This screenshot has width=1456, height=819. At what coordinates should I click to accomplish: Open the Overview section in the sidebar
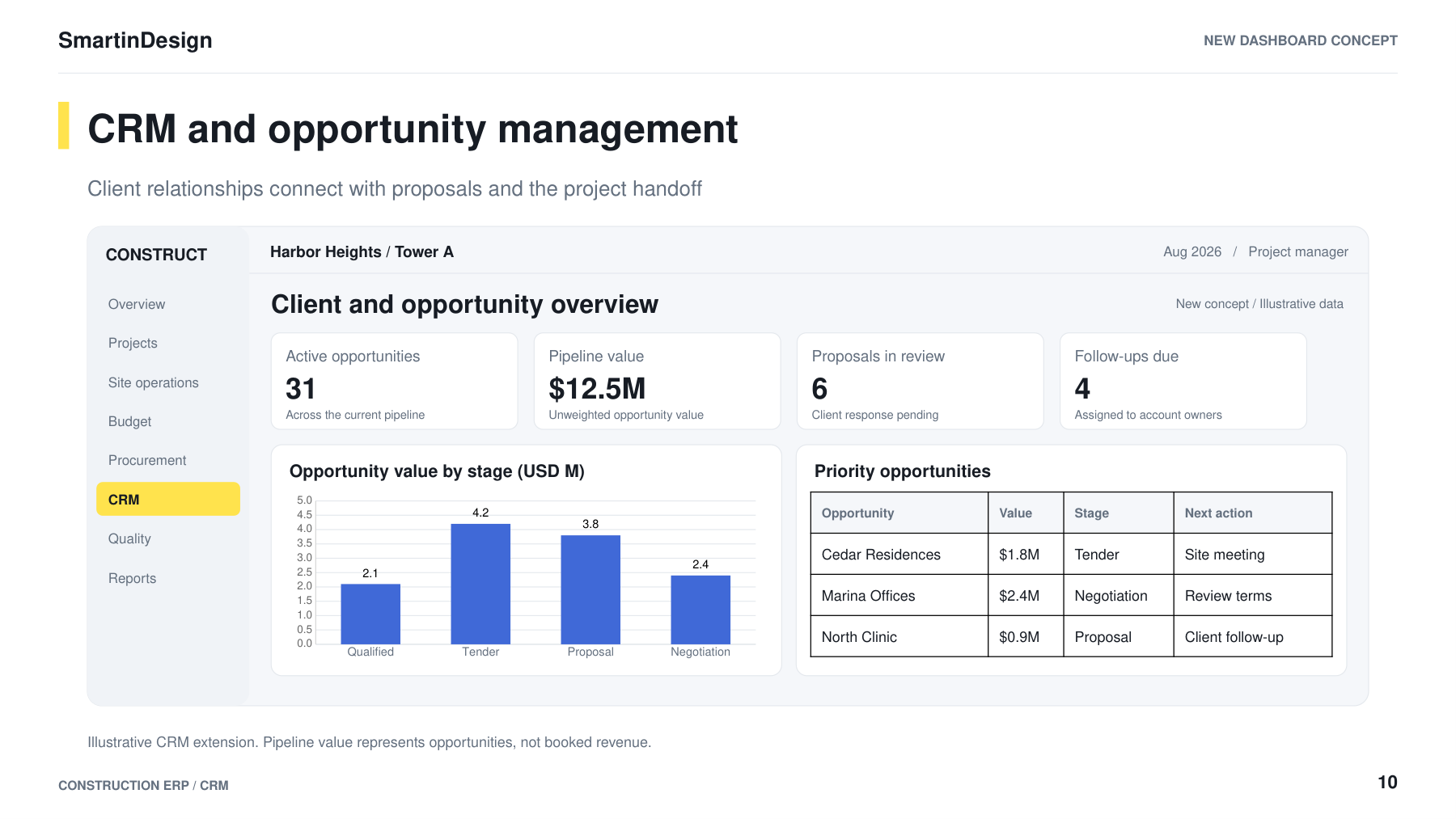(137, 304)
